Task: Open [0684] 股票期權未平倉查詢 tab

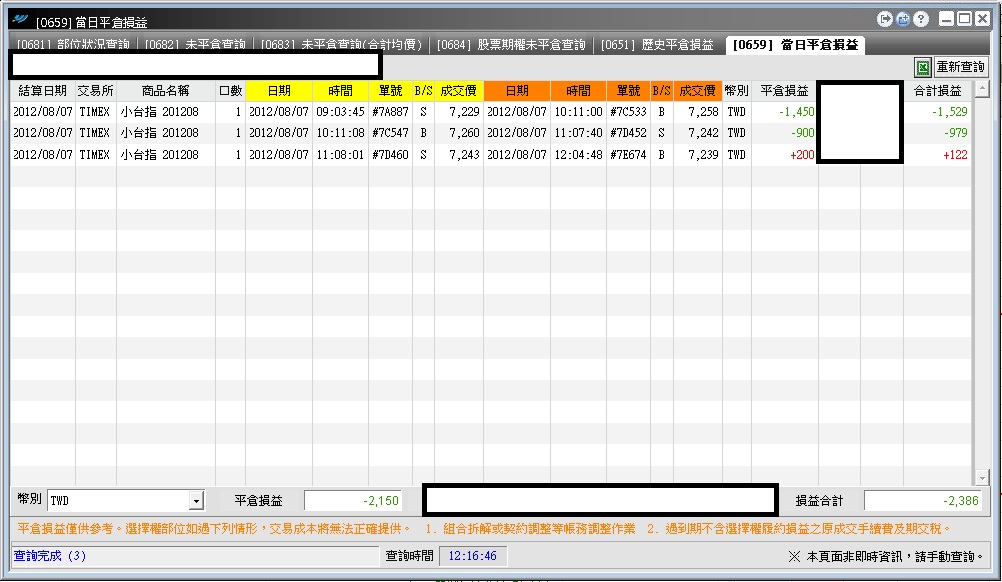Action: [511, 44]
